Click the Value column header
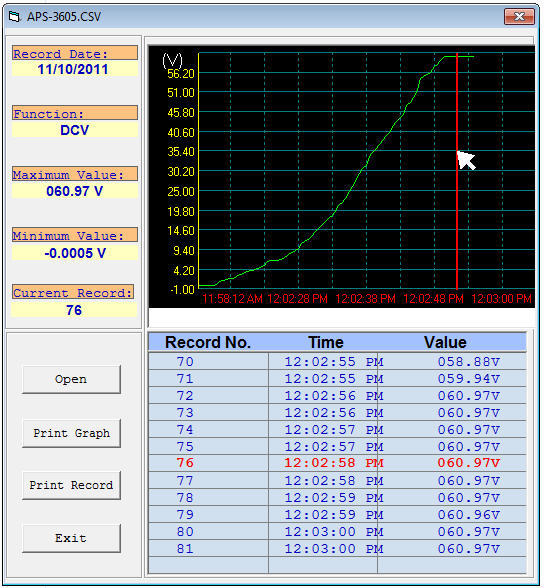The width and height of the screenshot is (544, 588). pyautogui.click(x=445, y=342)
